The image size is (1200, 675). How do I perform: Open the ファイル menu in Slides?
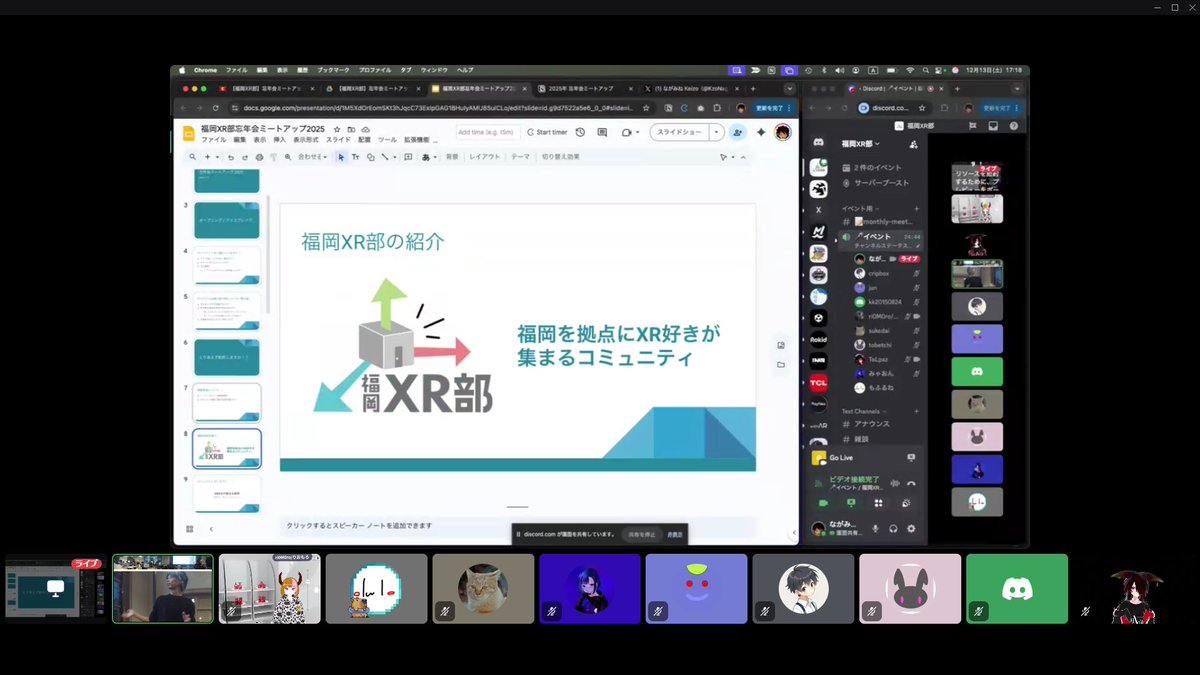click(214, 140)
